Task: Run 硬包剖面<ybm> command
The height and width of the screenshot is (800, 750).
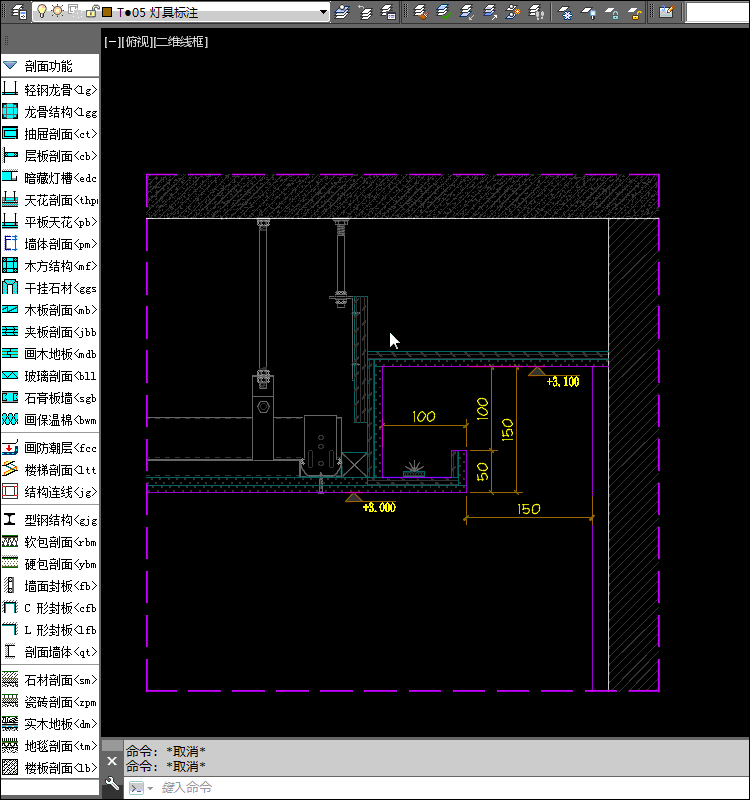Action: pos(50,564)
